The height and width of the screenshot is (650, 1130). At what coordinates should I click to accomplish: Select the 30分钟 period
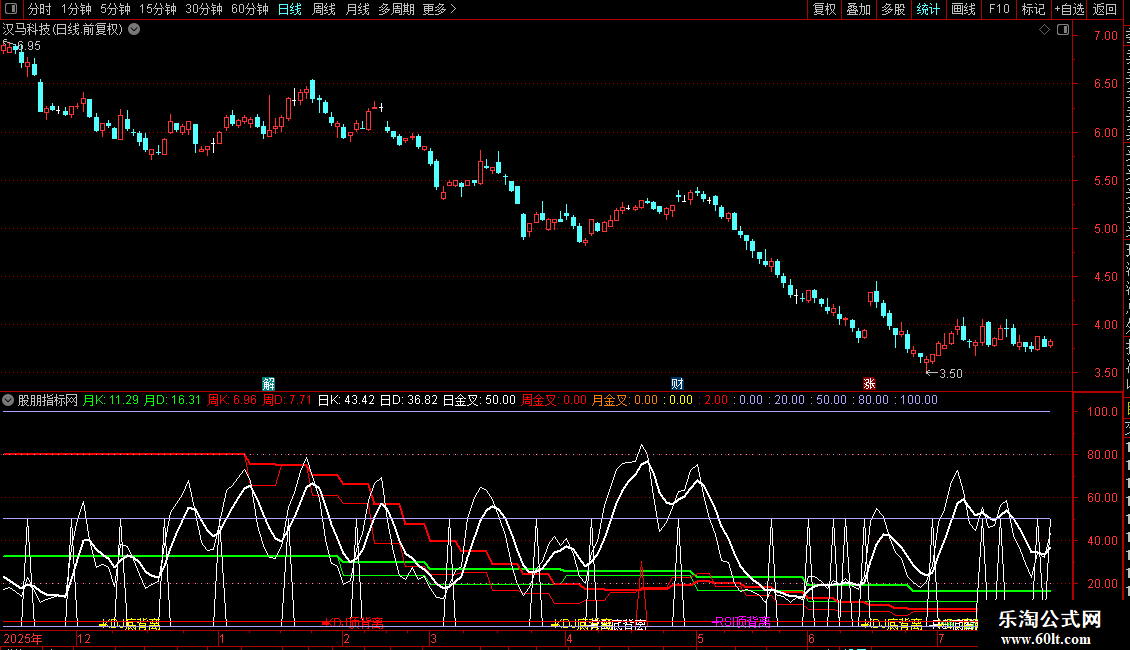[204, 9]
